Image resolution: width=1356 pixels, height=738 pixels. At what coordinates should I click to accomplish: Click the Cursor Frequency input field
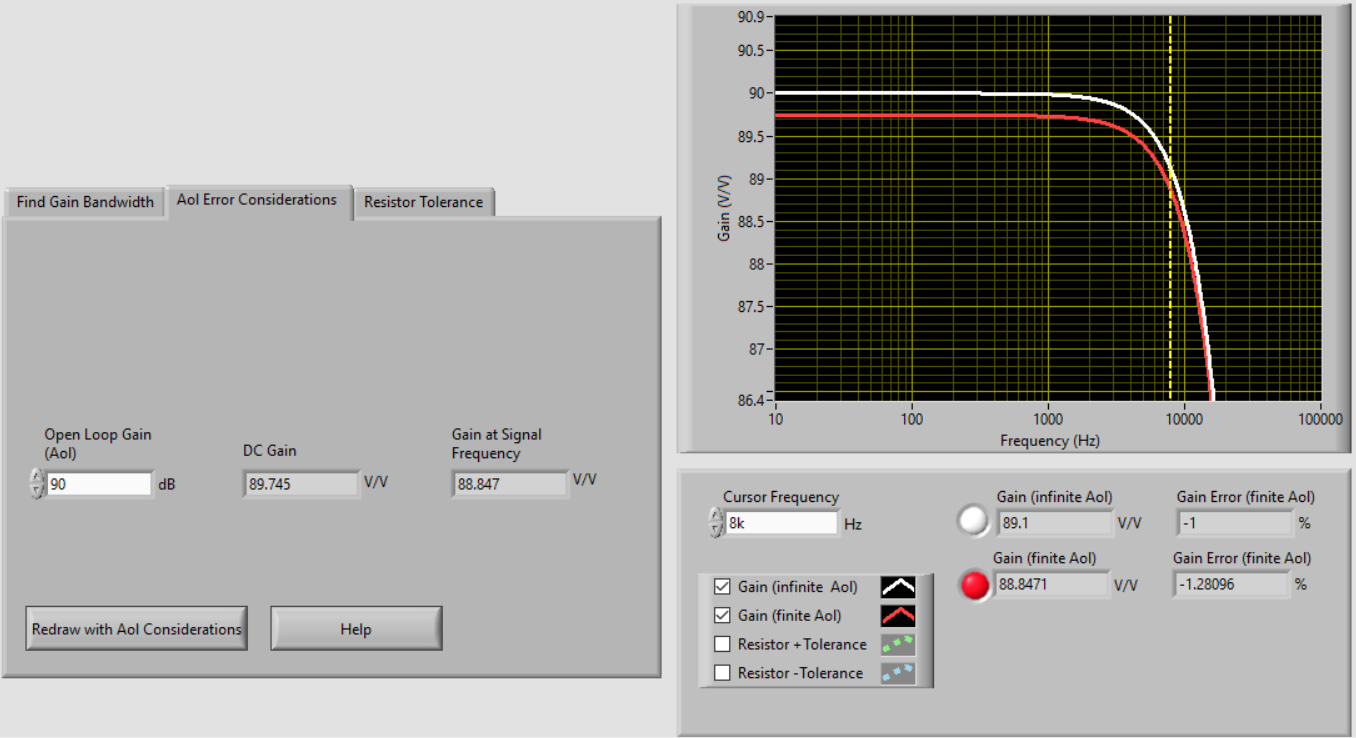(x=781, y=522)
